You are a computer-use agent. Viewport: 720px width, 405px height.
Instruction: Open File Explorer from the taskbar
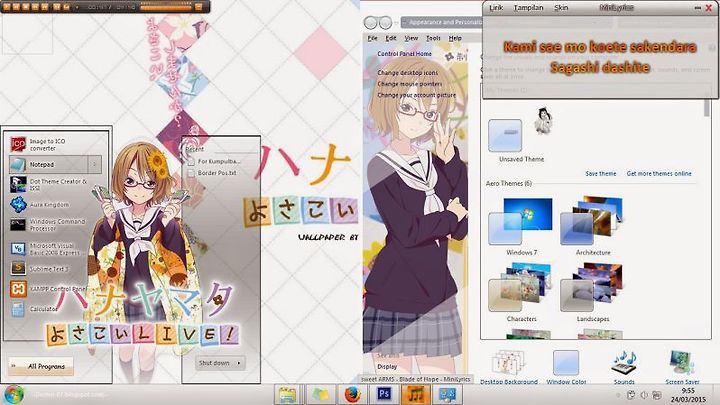click(x=287, y=394)
